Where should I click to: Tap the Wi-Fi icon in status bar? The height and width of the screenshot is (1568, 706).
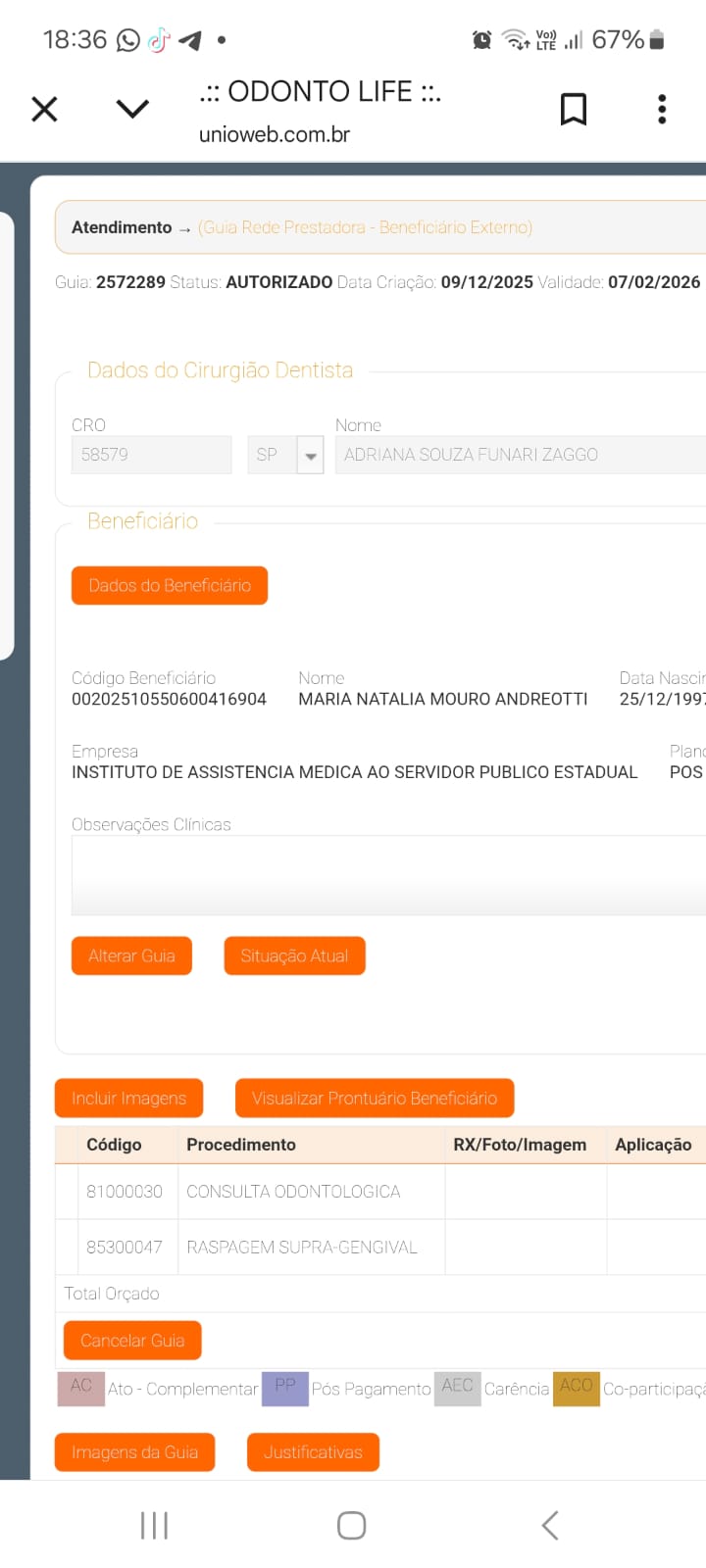point(516,40)
